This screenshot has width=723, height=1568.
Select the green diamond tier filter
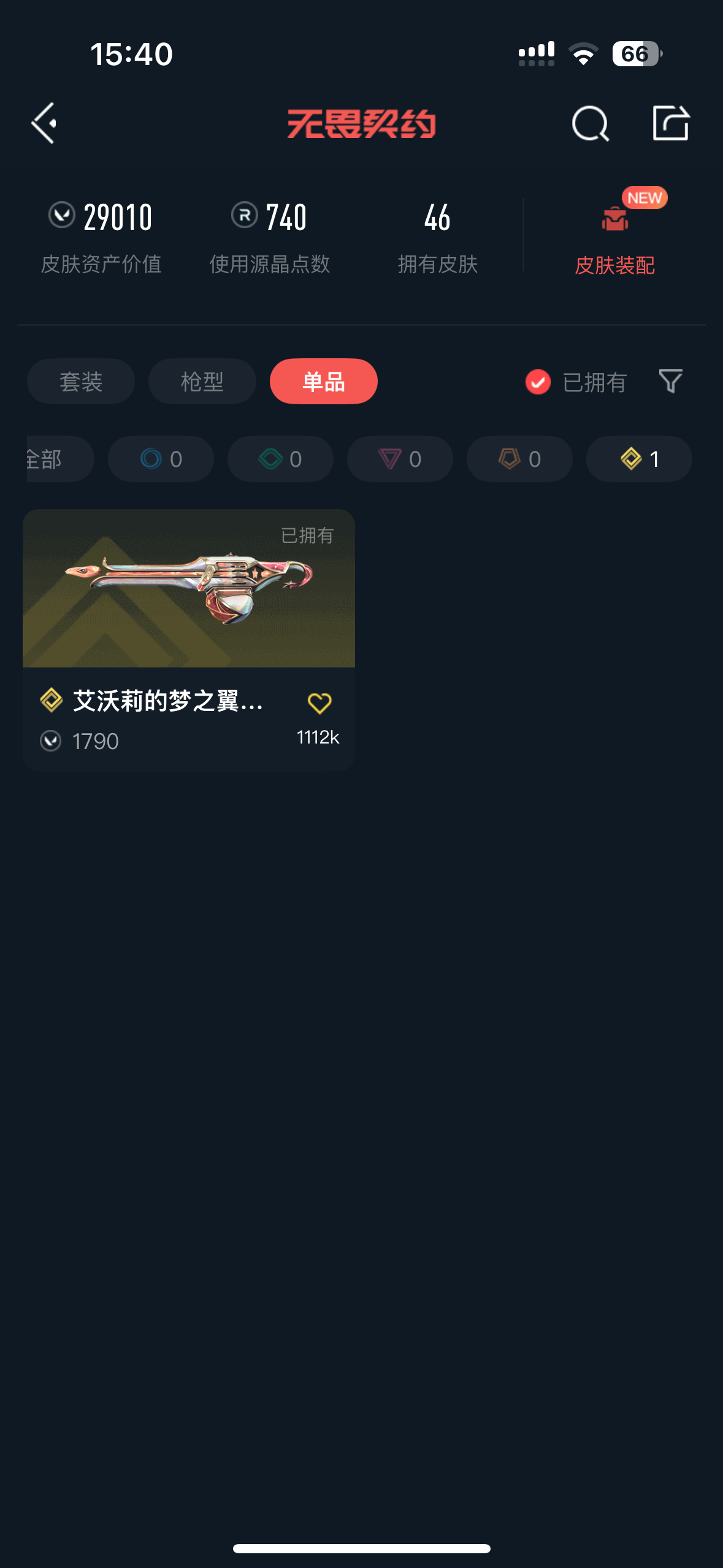[280, 459]
